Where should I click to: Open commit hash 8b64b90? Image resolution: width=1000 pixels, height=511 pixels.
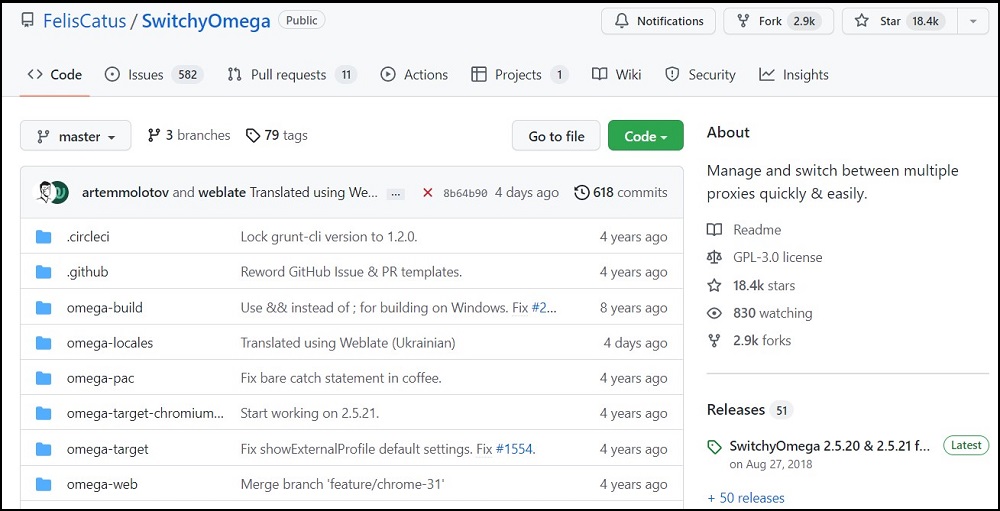466,193
